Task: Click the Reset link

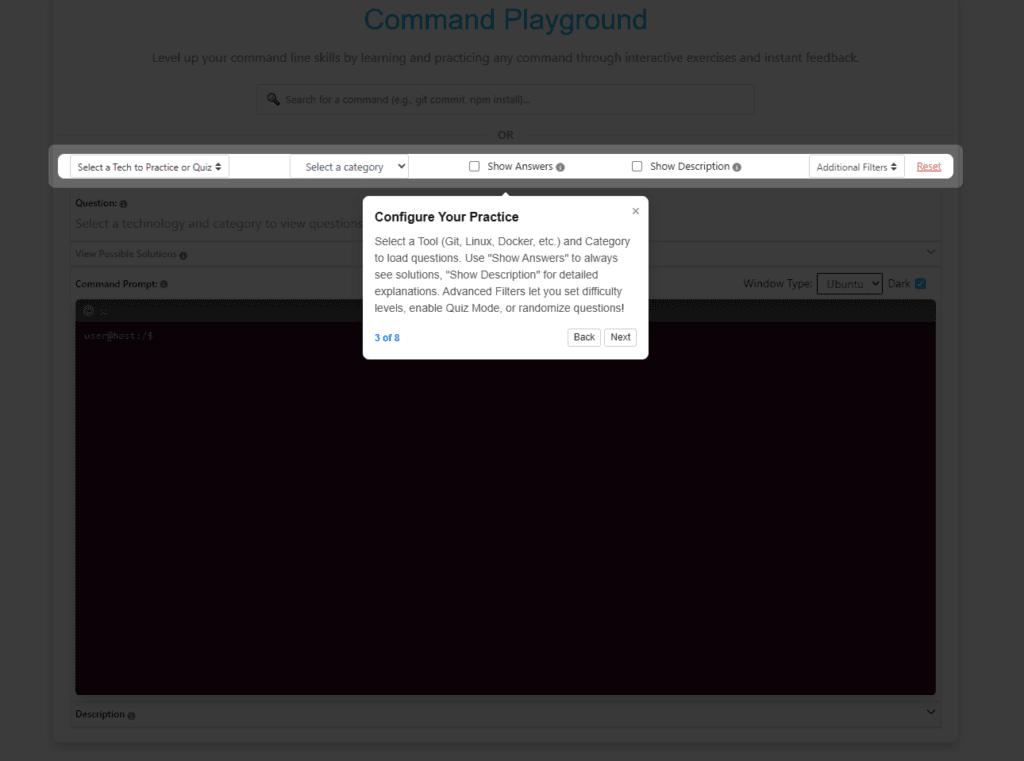Action: tap(928, 167)
